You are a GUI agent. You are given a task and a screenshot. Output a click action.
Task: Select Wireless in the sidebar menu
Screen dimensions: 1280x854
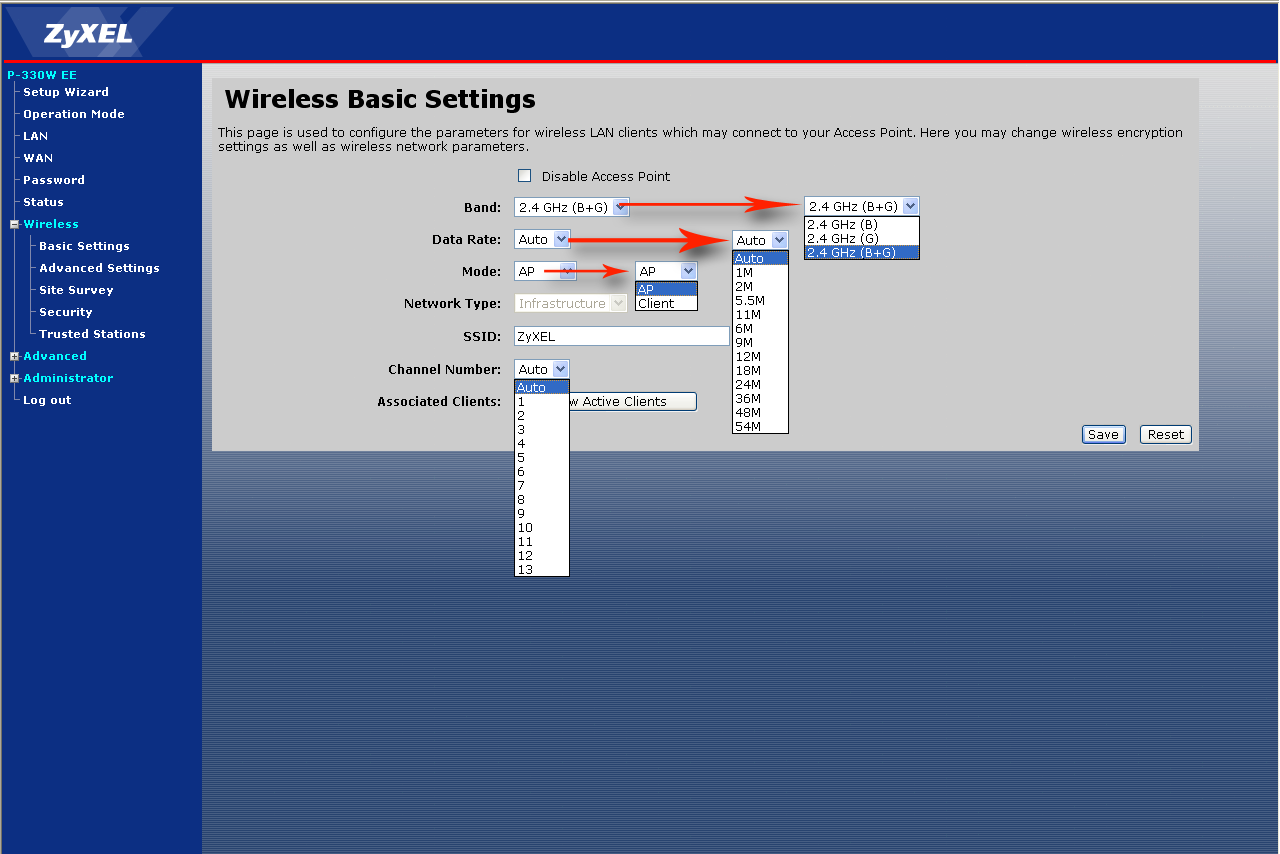(x=51, y=224)
